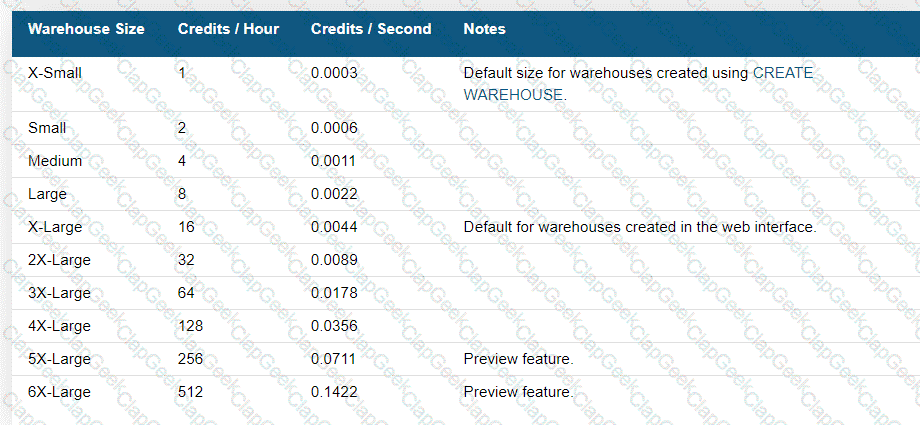
Task: Select the X-Large warehouse row label
Action: click(x=55, y=227)
